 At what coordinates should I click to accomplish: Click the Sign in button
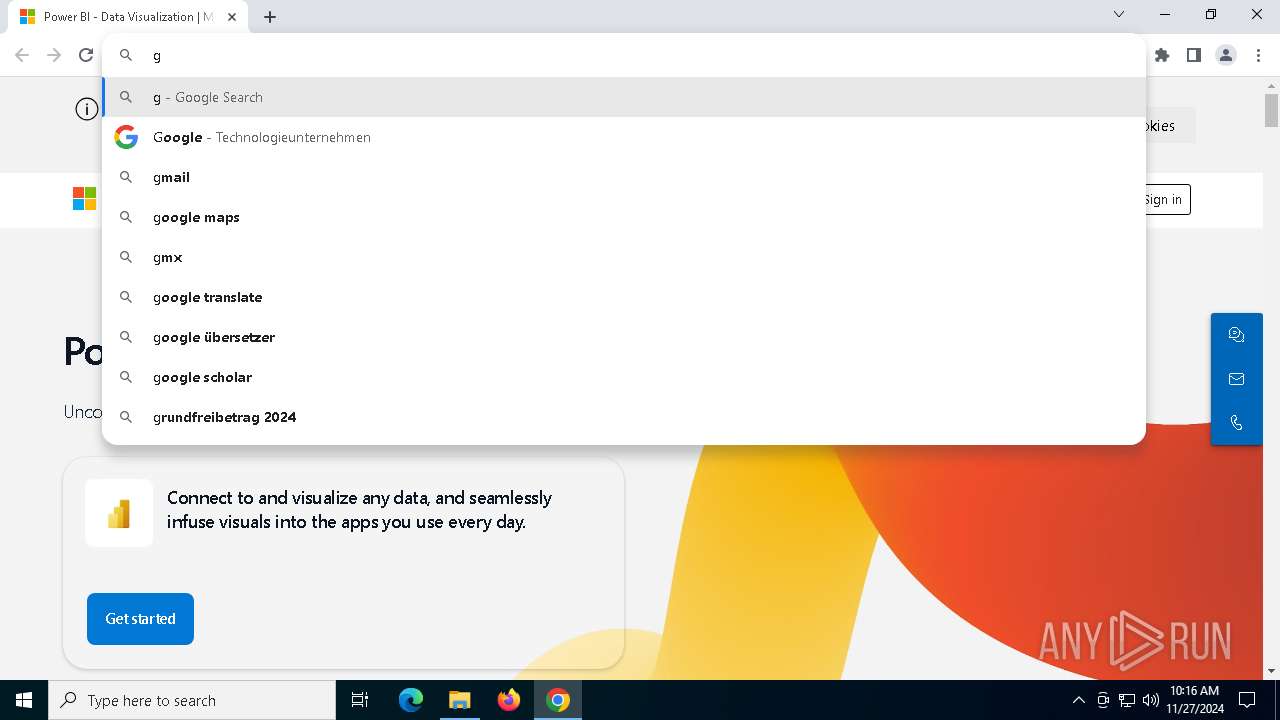pyautogui.click(x=1167, y=199)
